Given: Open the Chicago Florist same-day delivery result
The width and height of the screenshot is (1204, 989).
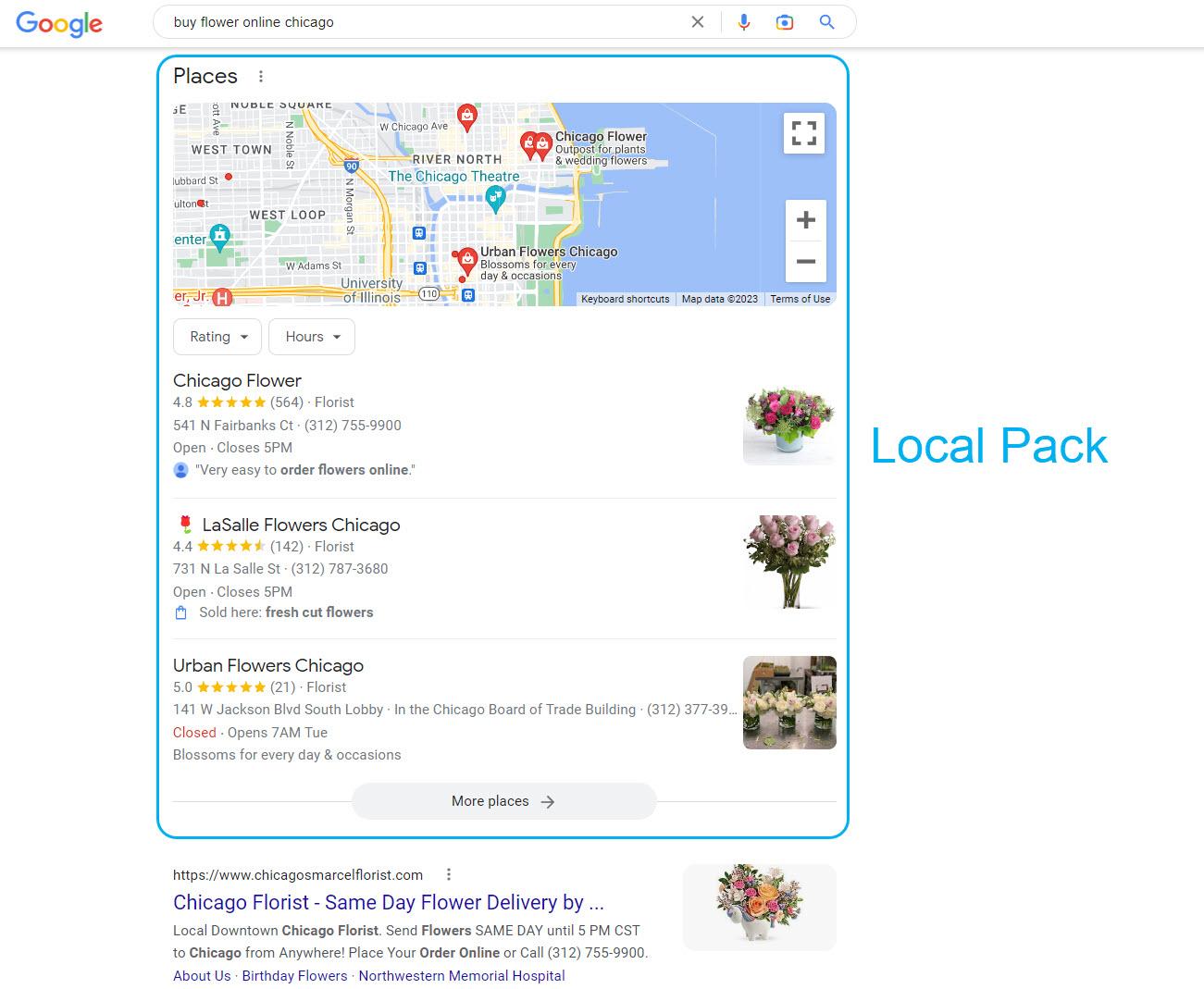Looking at the screenshot, I should [388, 902].
